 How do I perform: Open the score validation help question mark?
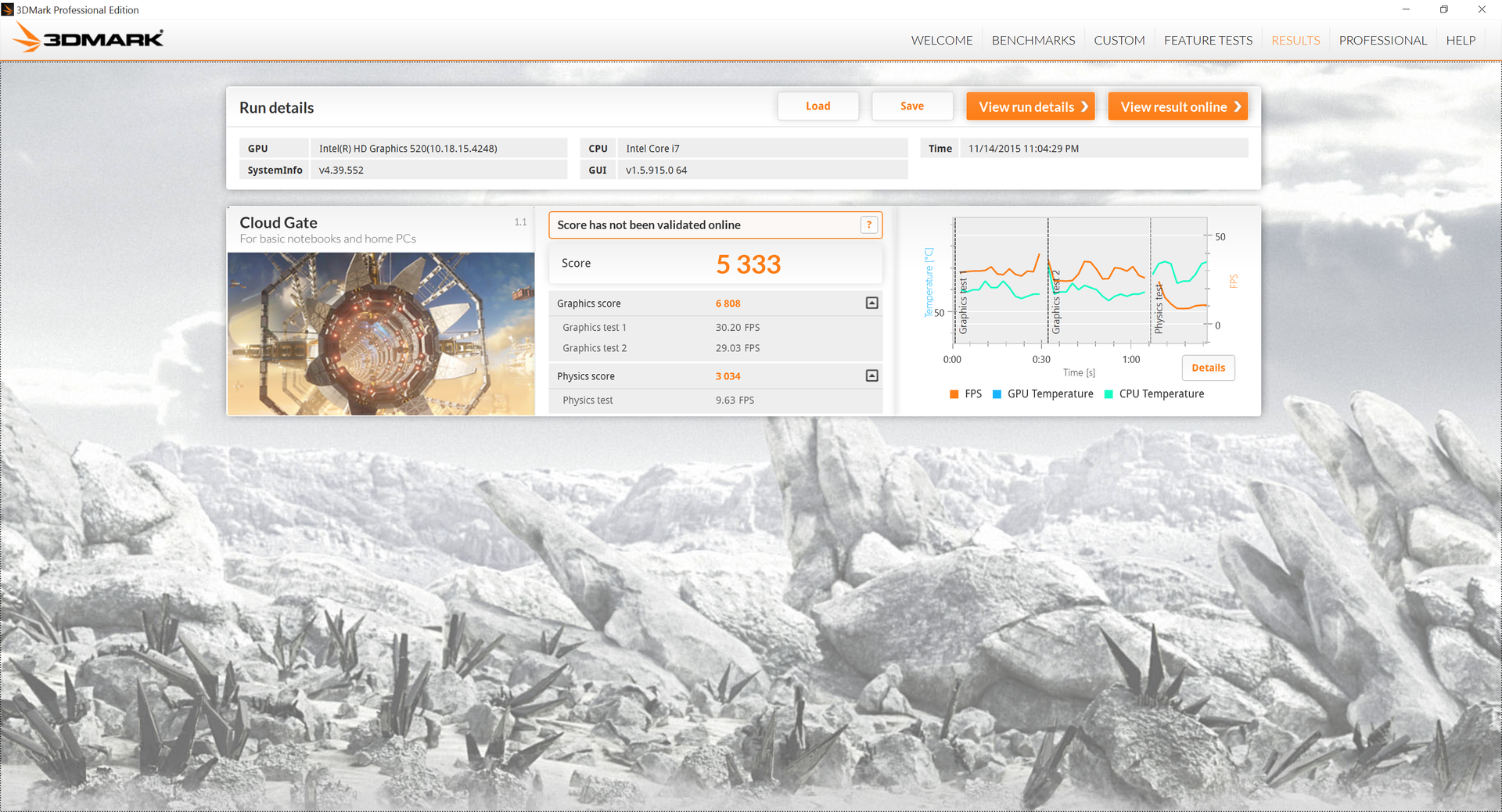point(868,225)
